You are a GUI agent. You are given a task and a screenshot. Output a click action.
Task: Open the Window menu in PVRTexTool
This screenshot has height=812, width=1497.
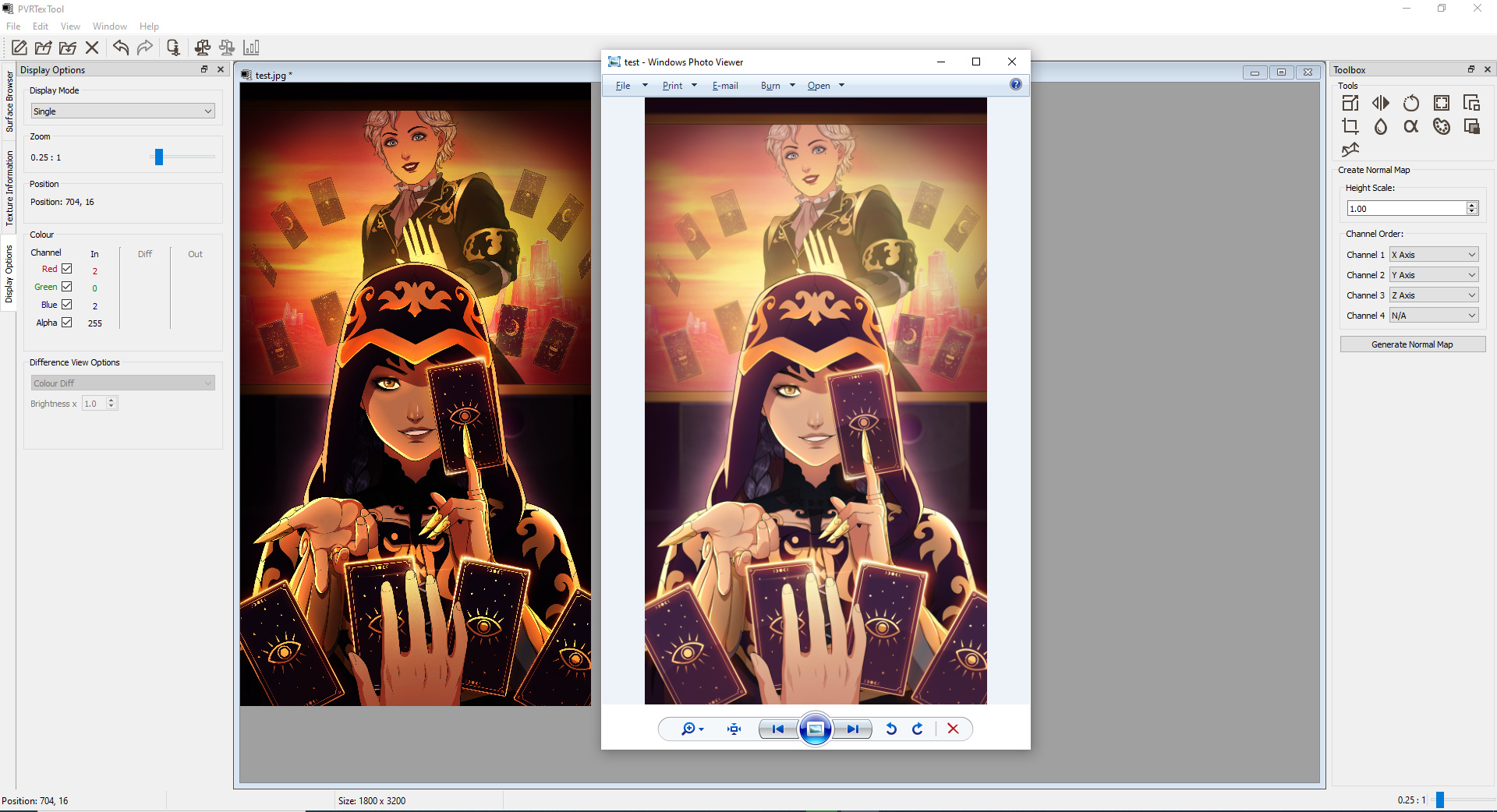(110, 26)
